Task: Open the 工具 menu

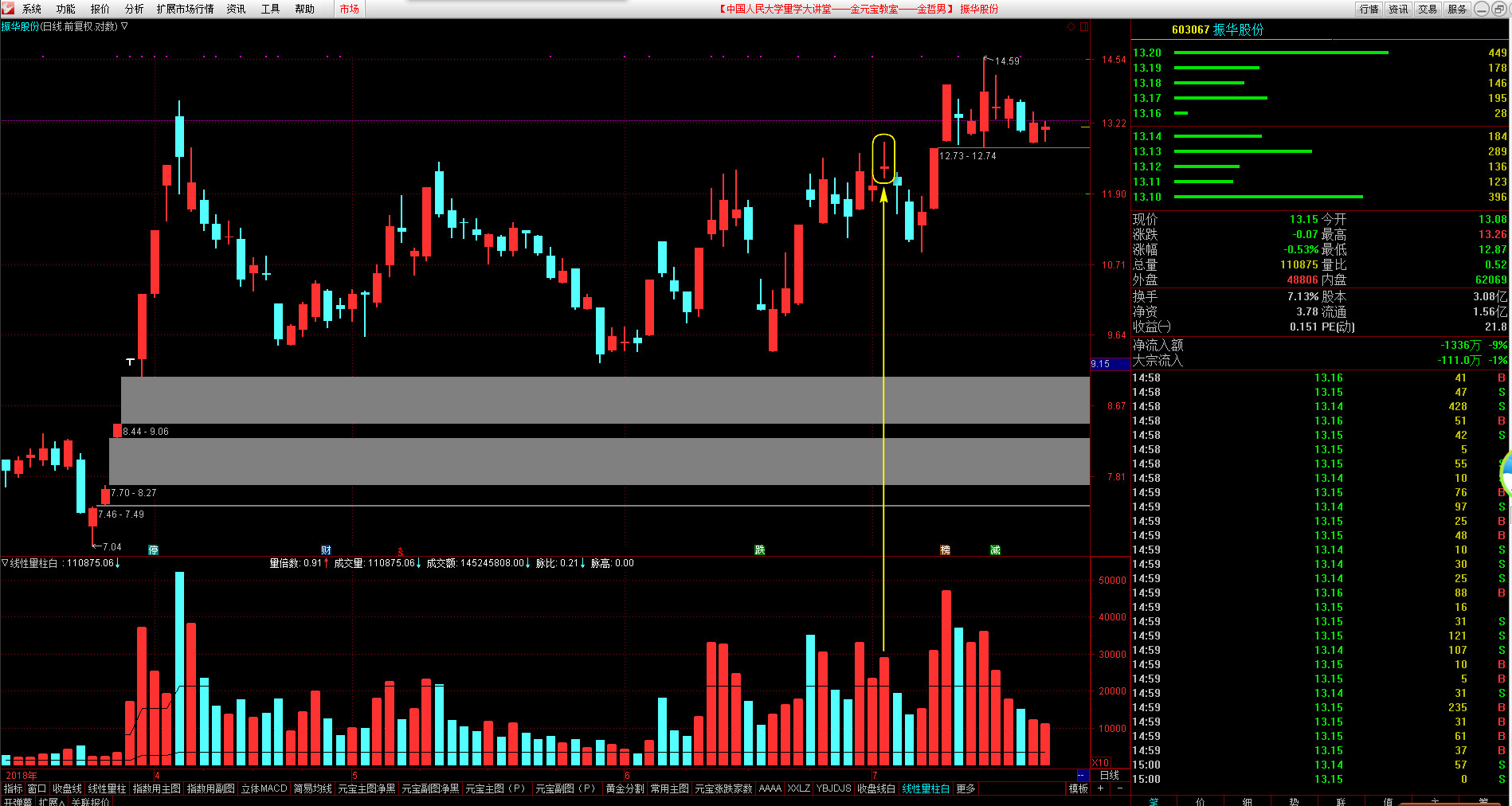Action: tap(271, 9)
